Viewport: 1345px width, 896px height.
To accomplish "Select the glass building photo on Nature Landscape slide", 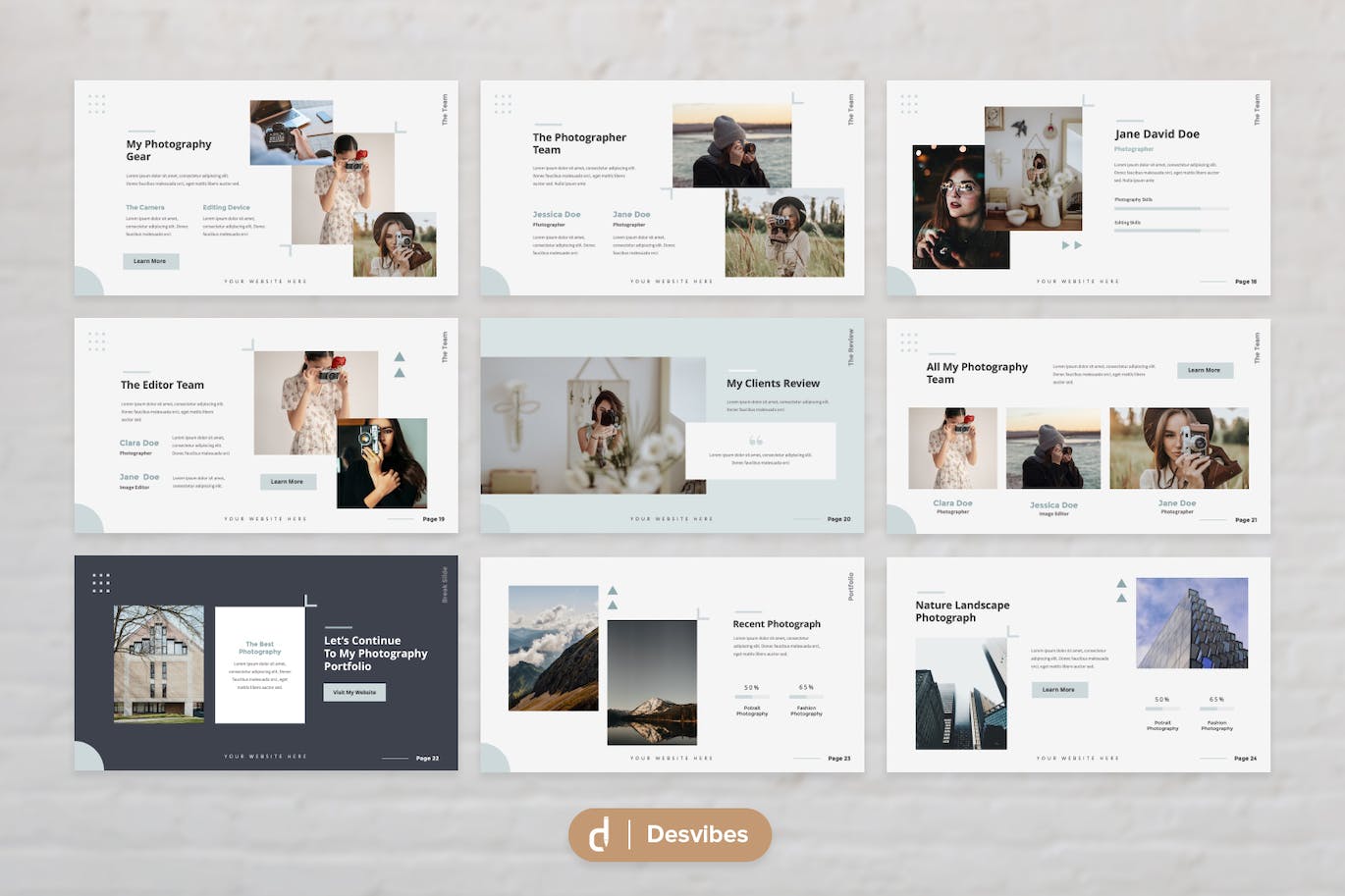I will 1192,623.
